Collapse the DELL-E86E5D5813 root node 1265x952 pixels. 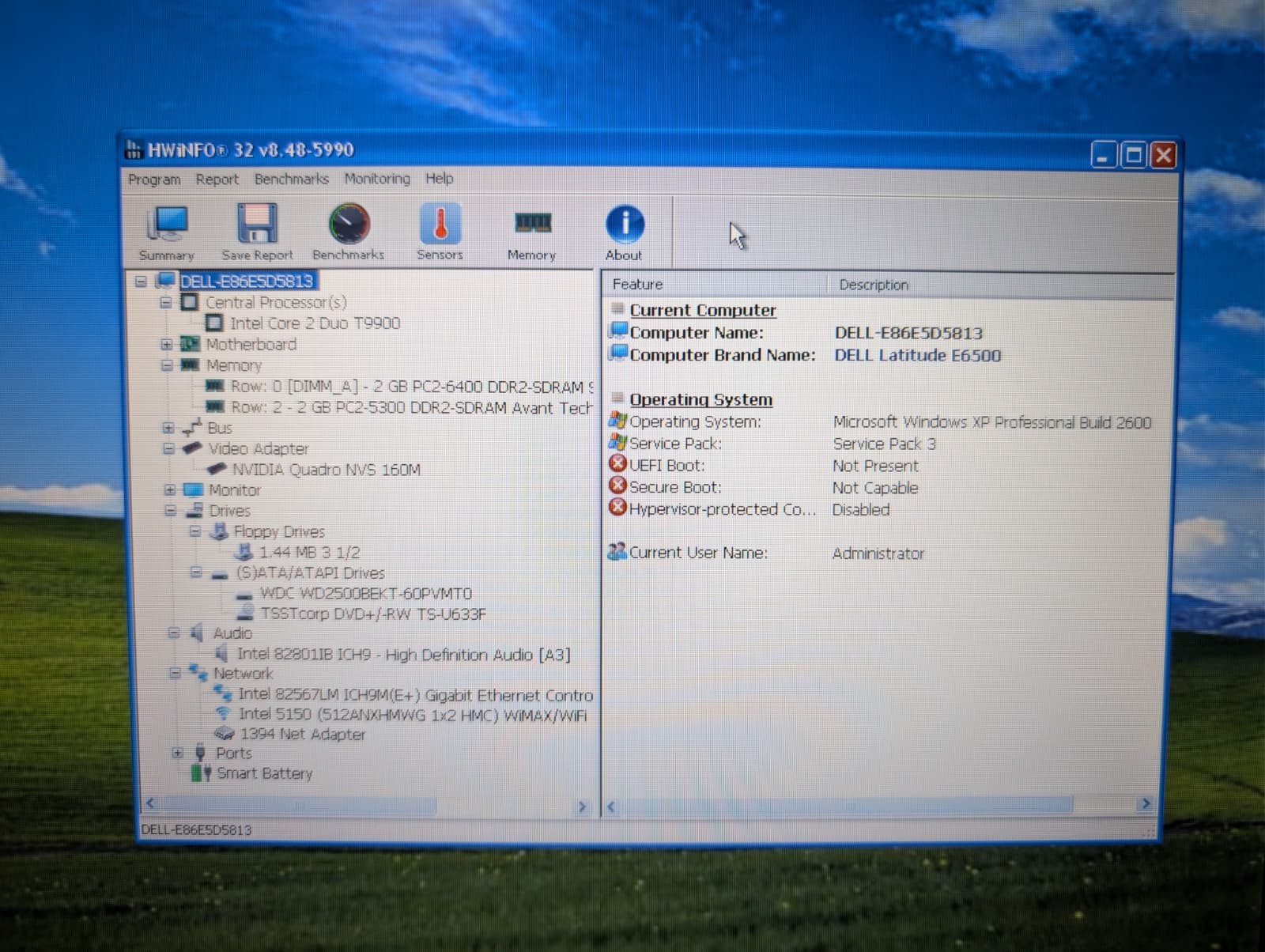pos(141,281)
